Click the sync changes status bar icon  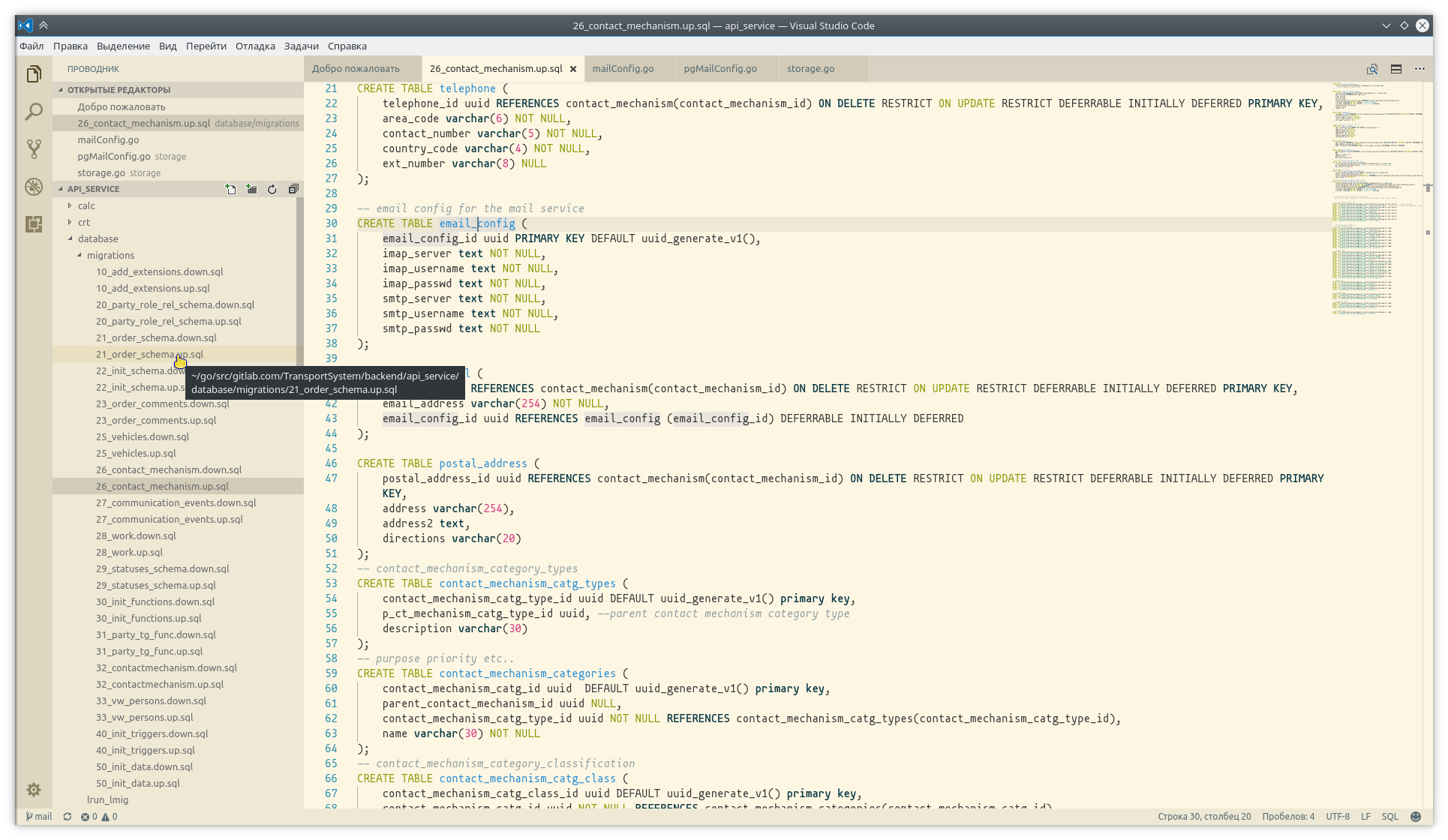(x=68, y=817)
